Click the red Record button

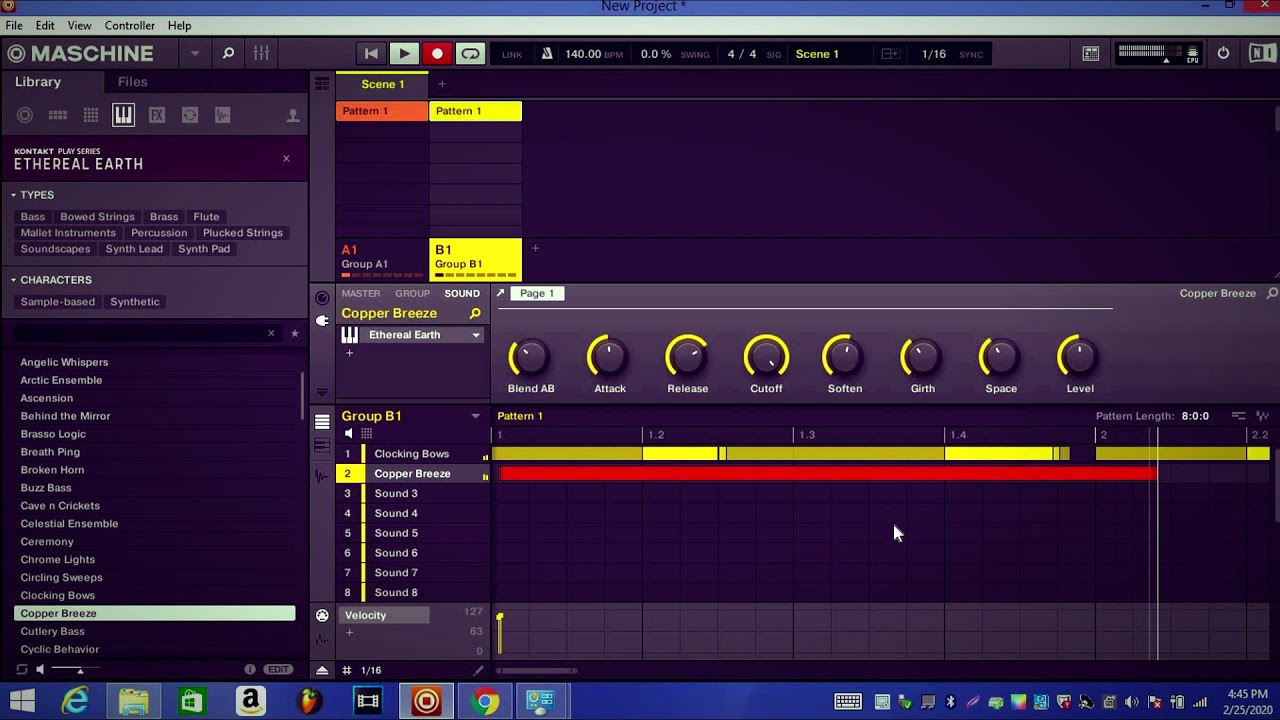click(x=437, y=54)
